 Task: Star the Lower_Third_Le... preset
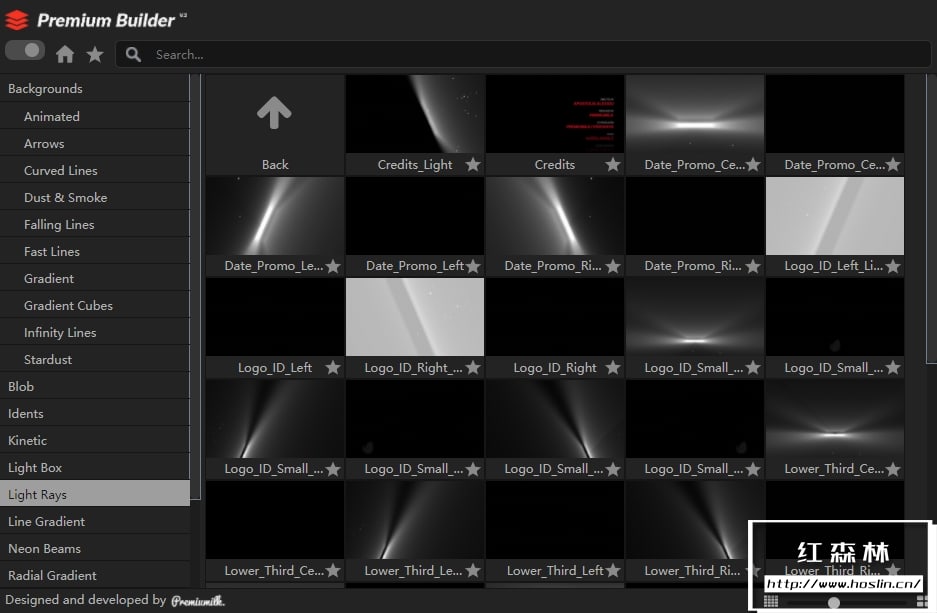(473, 571)
